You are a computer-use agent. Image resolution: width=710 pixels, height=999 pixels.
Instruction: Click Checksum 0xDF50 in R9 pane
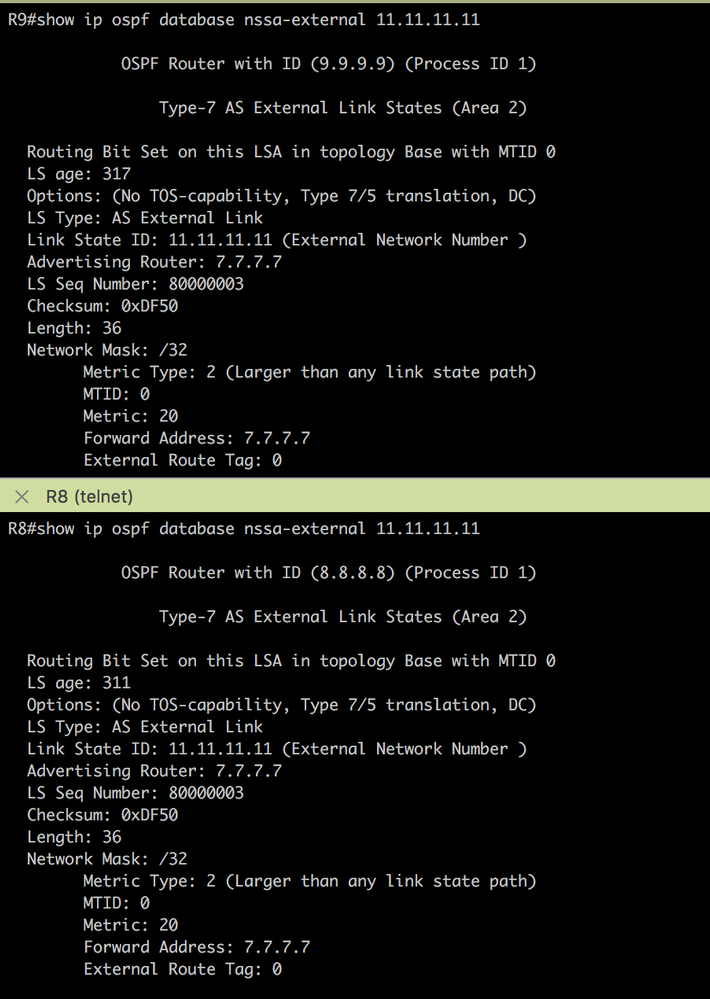point(102,306)
